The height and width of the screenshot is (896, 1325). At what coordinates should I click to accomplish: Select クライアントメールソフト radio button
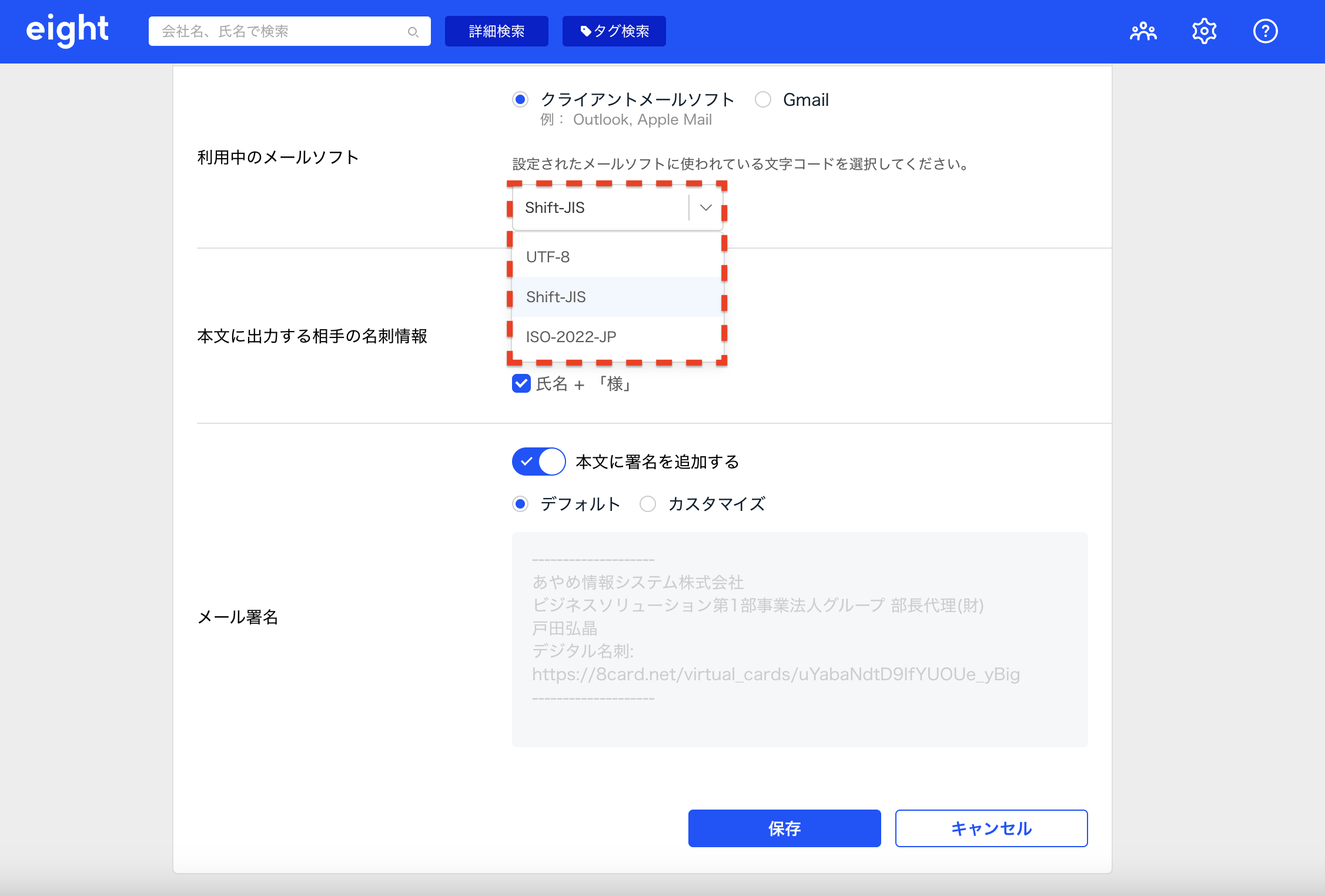pos(520,99)
